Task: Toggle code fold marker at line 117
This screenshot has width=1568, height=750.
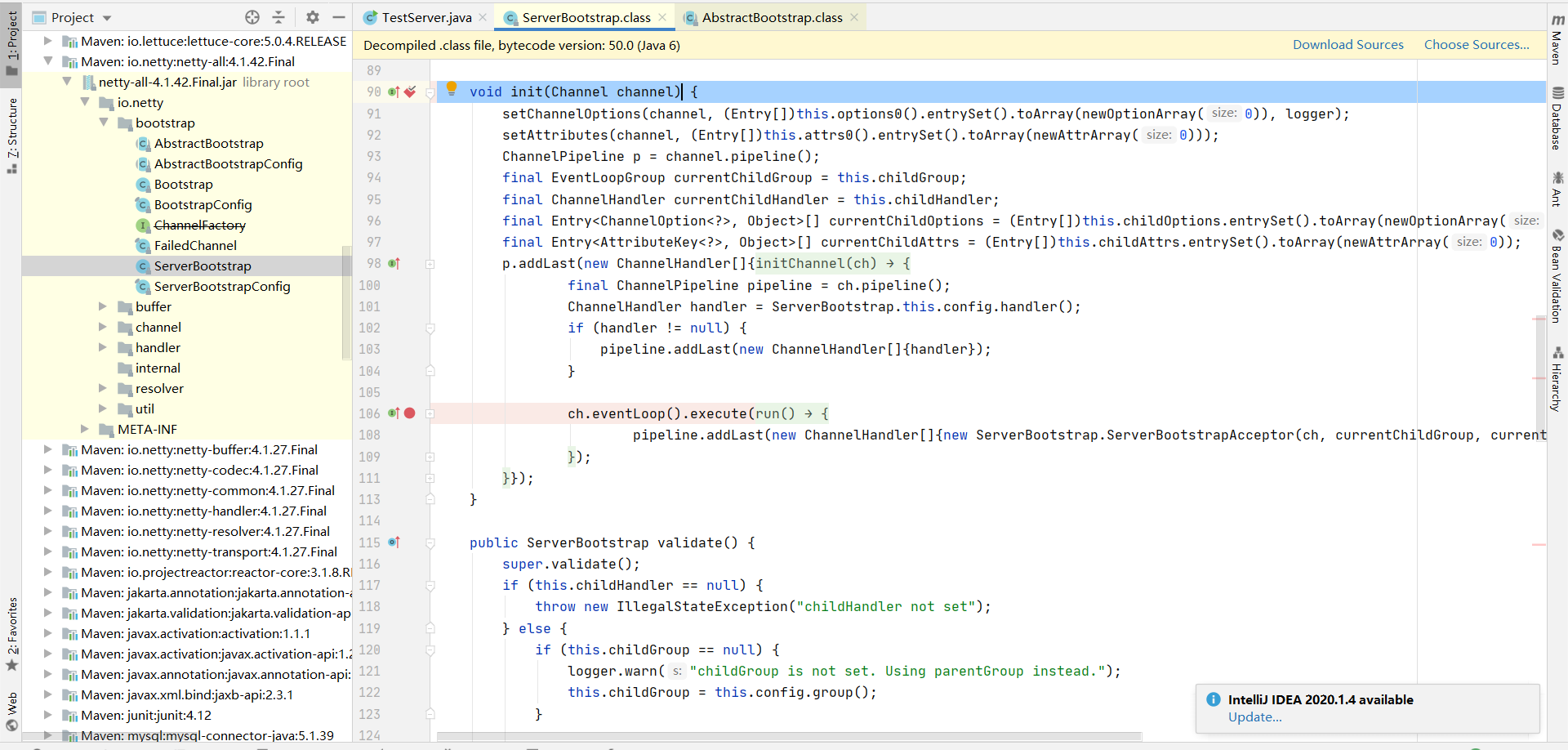Action: (430, 586)
